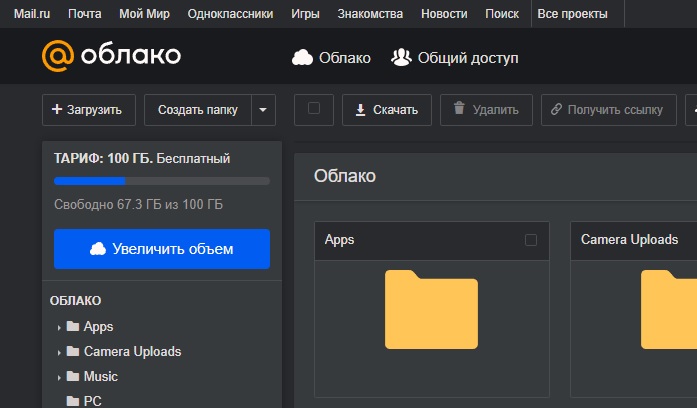The width and height of the screenshot is (697, 408).
Task: Open Мой Мир in the top bar
Action: point(144,14)
